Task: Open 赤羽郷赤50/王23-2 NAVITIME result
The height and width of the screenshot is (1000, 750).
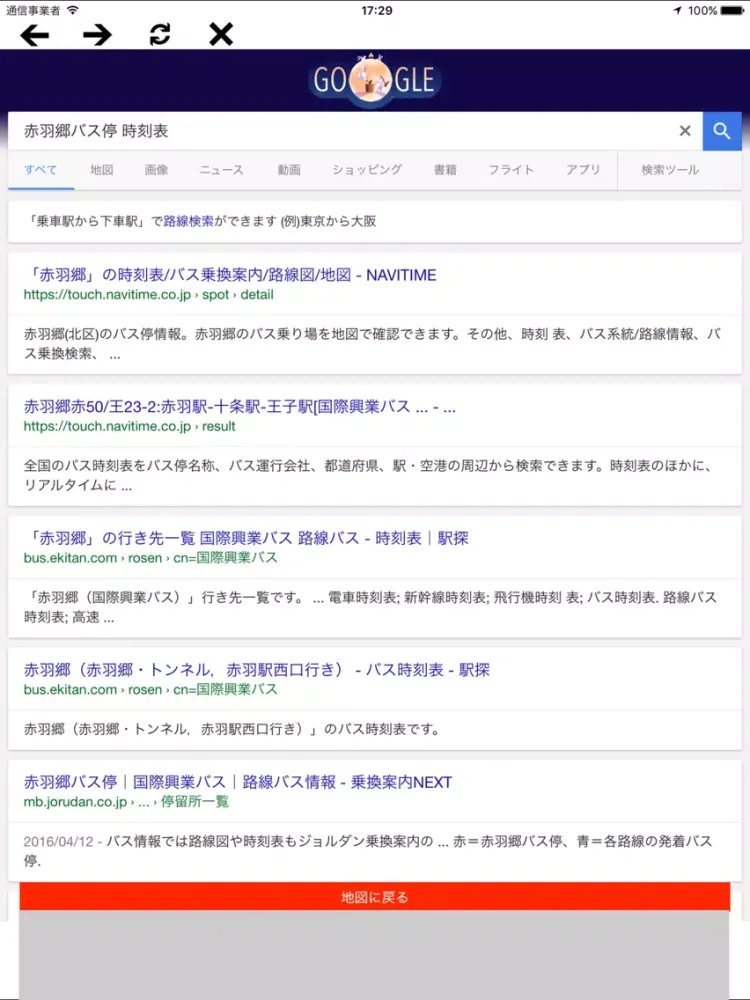Action: [240, 407]
